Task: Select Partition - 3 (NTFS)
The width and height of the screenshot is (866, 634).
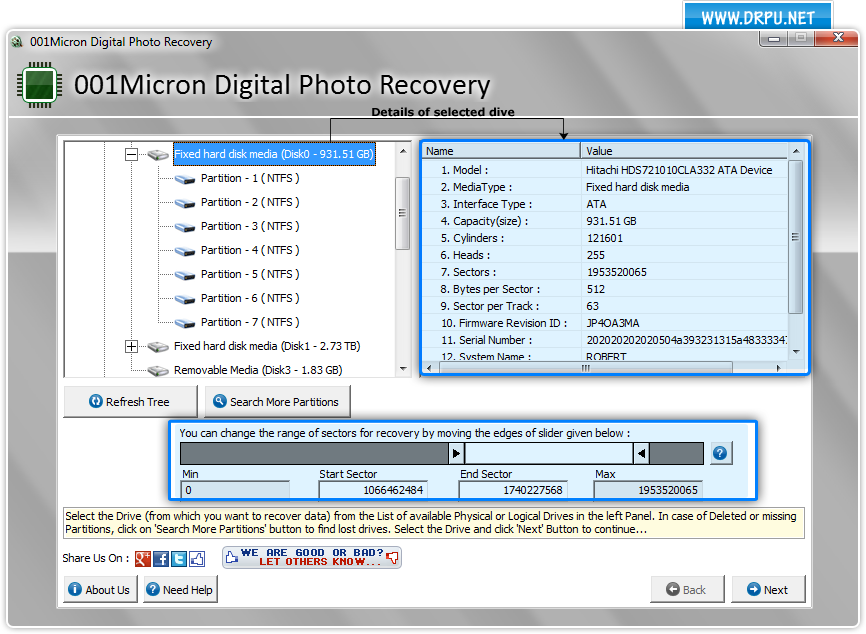Action: tap(250, 226)
